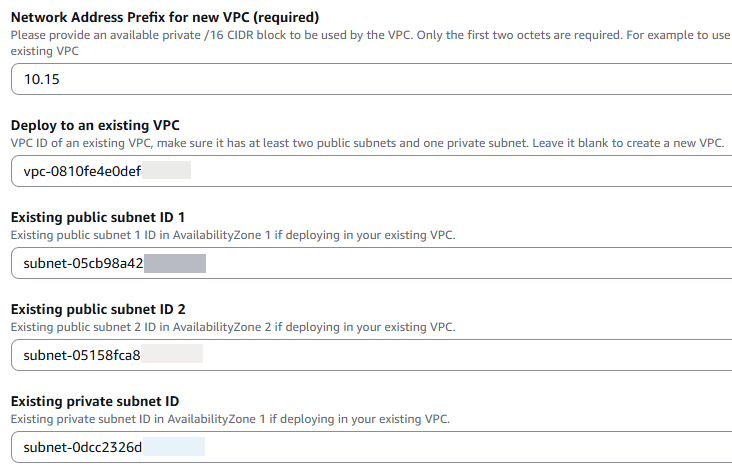
Task: Click the "Deploy to an existing VPC" heading
Action: (95, 125)
